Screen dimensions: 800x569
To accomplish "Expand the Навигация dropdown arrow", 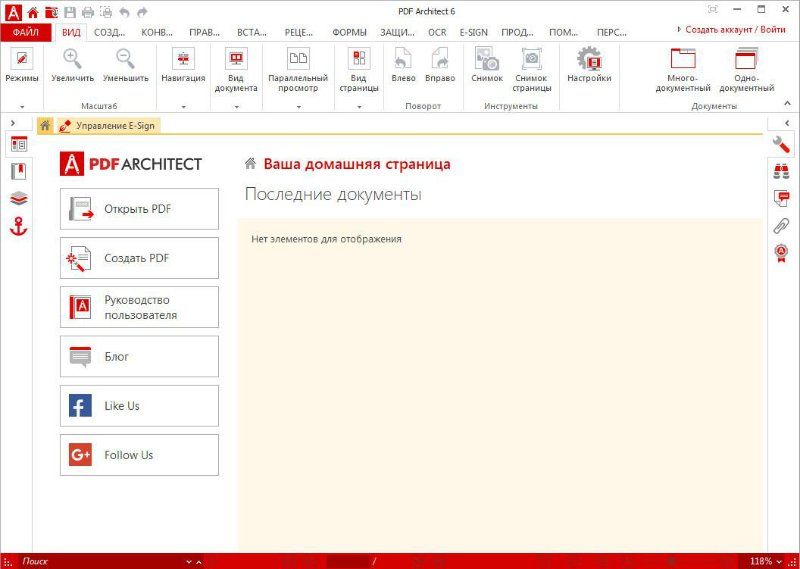I will pos(183,107).
